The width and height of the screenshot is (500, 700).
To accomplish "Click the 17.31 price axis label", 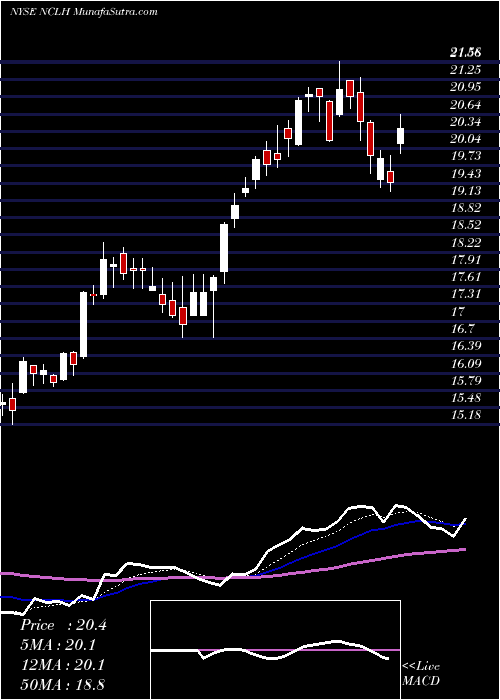I will [x=466, y=294].
